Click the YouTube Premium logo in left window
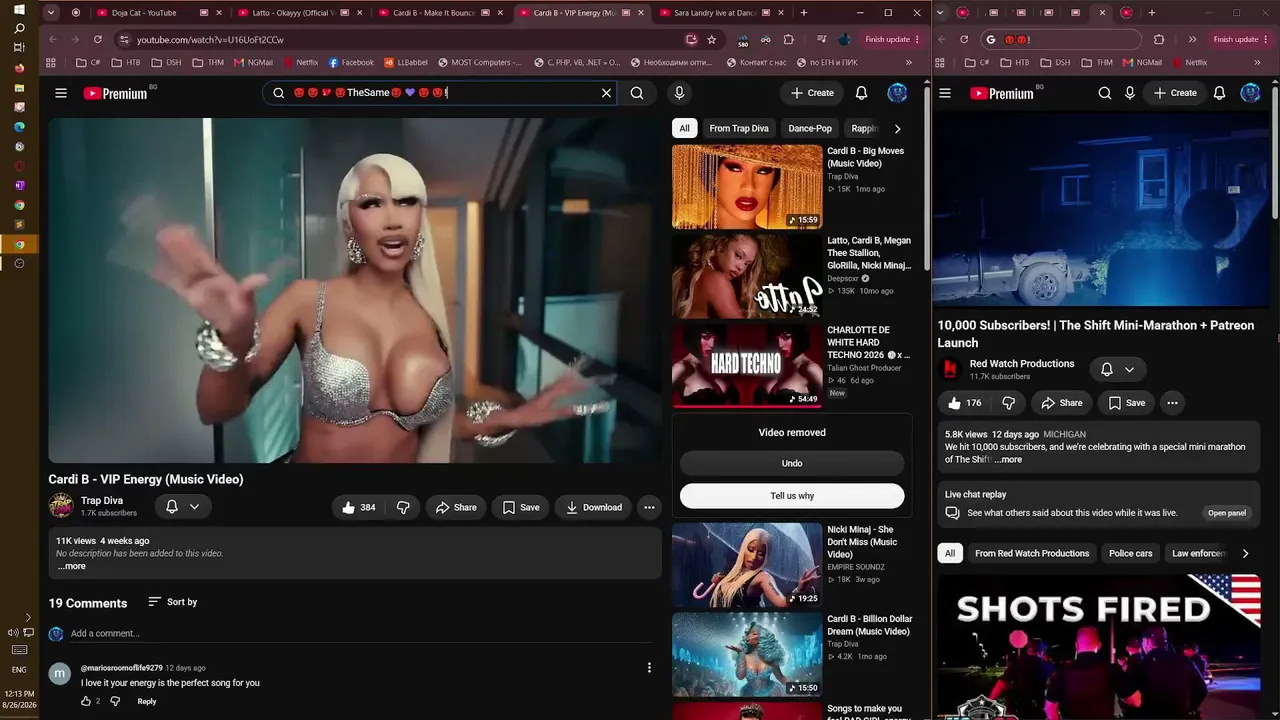The image size is (1280, 720). click(x=116, y=93)
